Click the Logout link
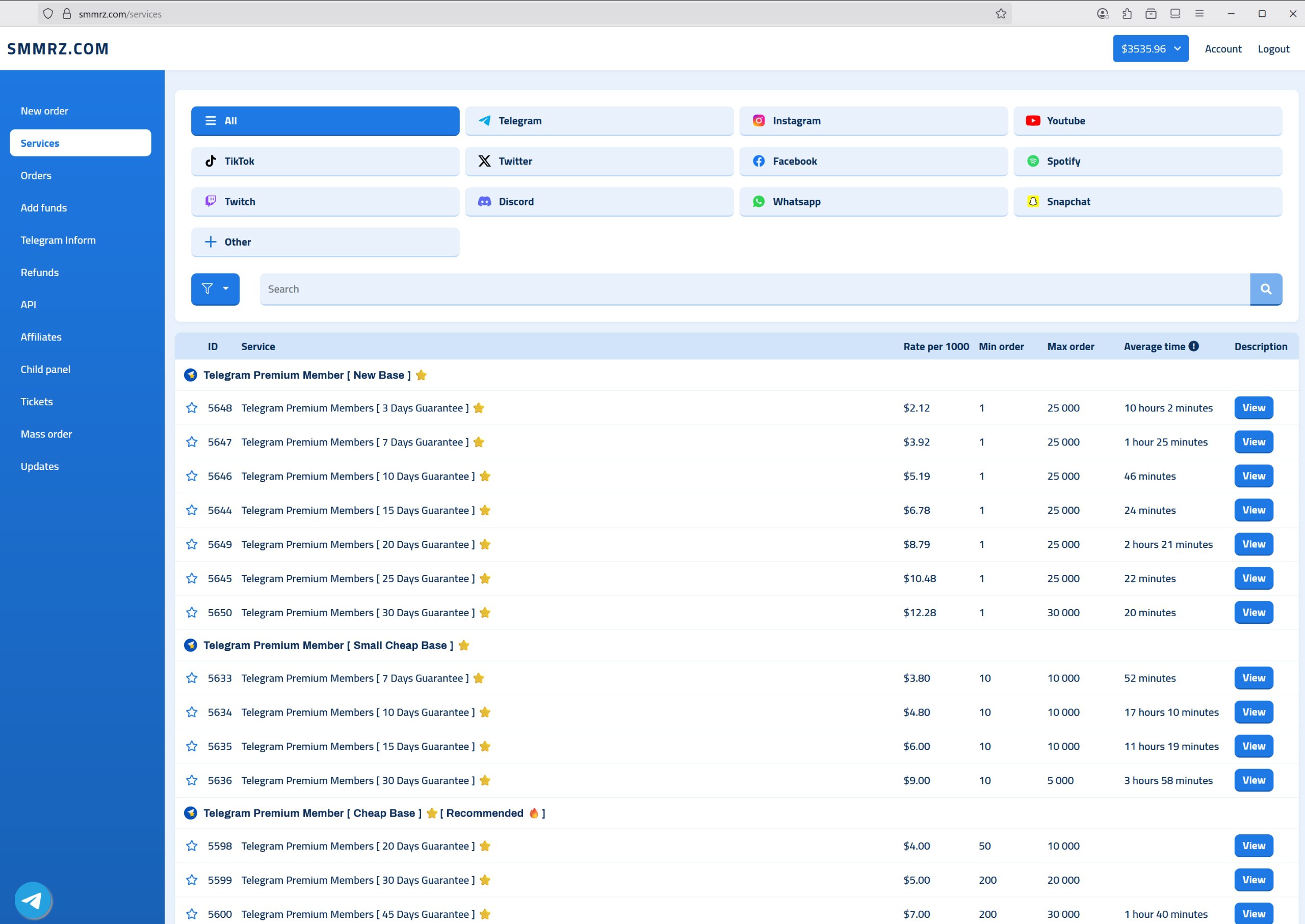Image resolution: width=1305 pixels, height=924 pixels. pos(1273,49)
